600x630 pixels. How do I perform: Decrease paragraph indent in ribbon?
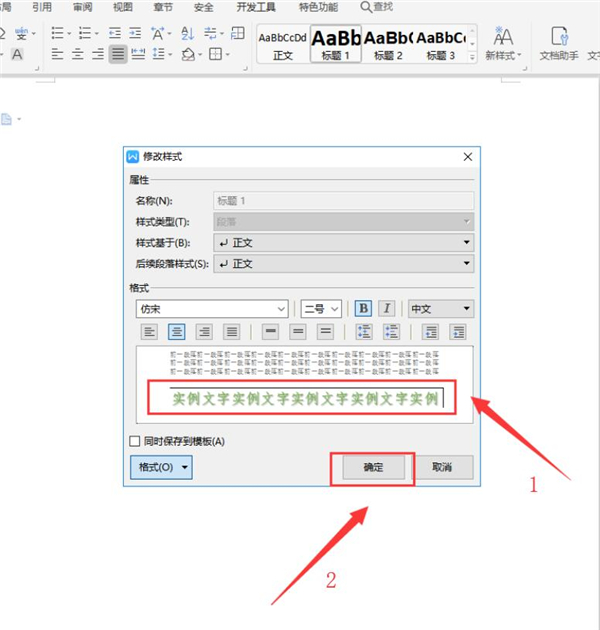(115, 33)
